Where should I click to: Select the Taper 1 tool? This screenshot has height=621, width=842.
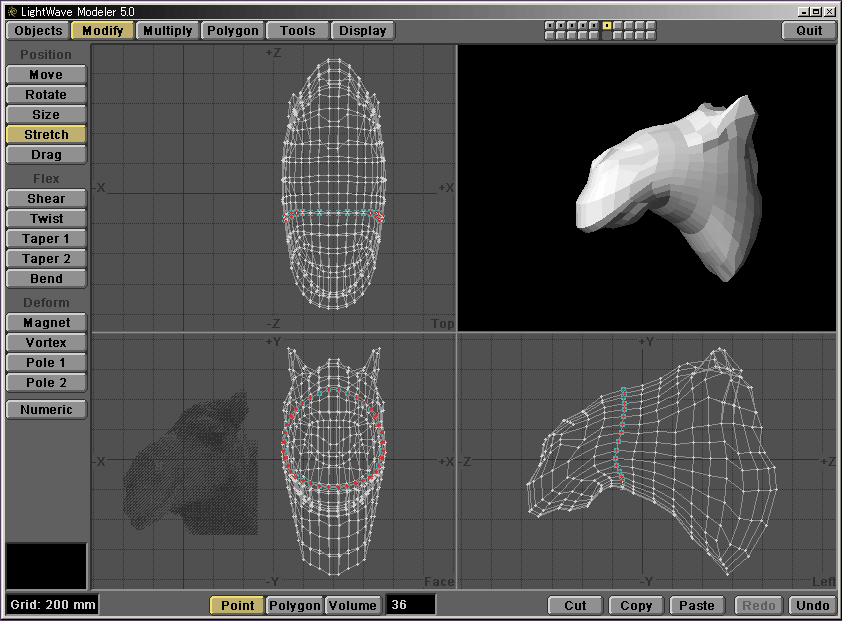point(46,239)
